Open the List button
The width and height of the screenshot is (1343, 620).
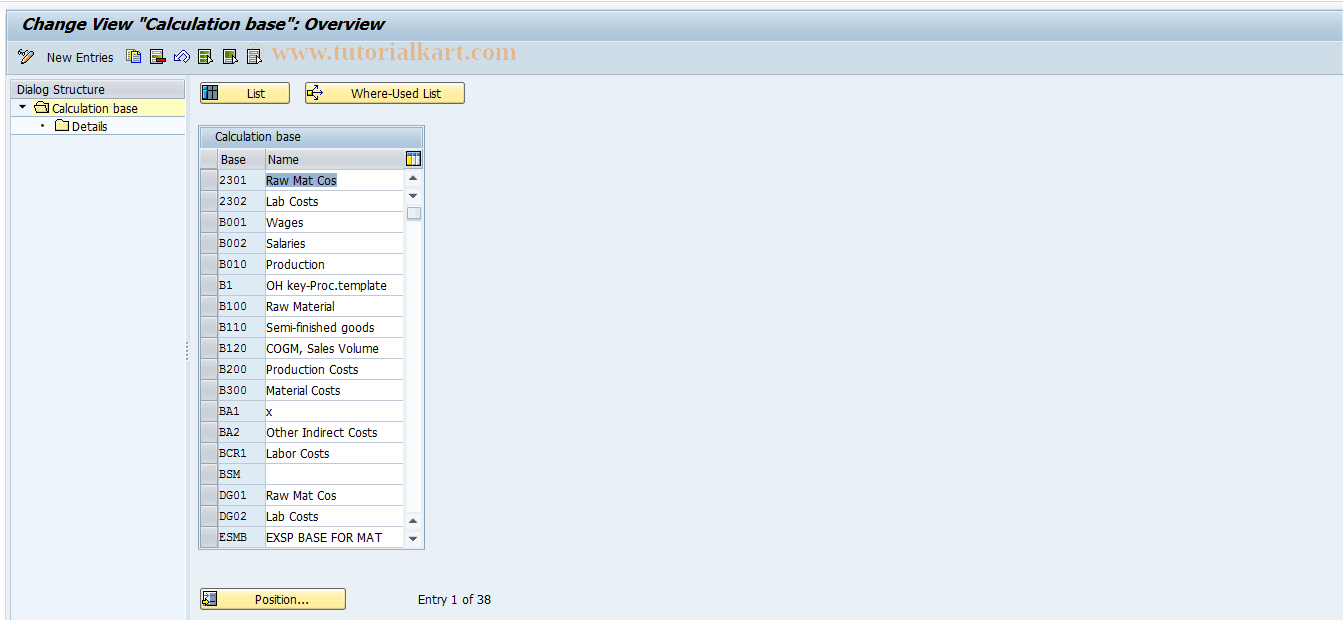245,93
